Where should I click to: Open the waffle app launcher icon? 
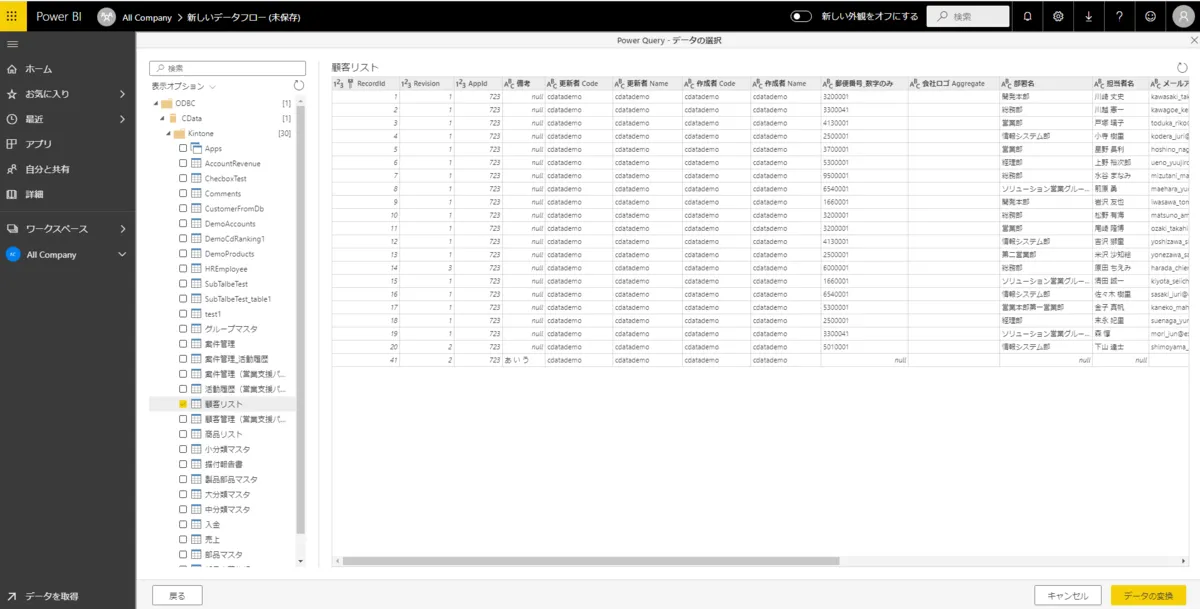pyautogui.click(x=11, y=15)
